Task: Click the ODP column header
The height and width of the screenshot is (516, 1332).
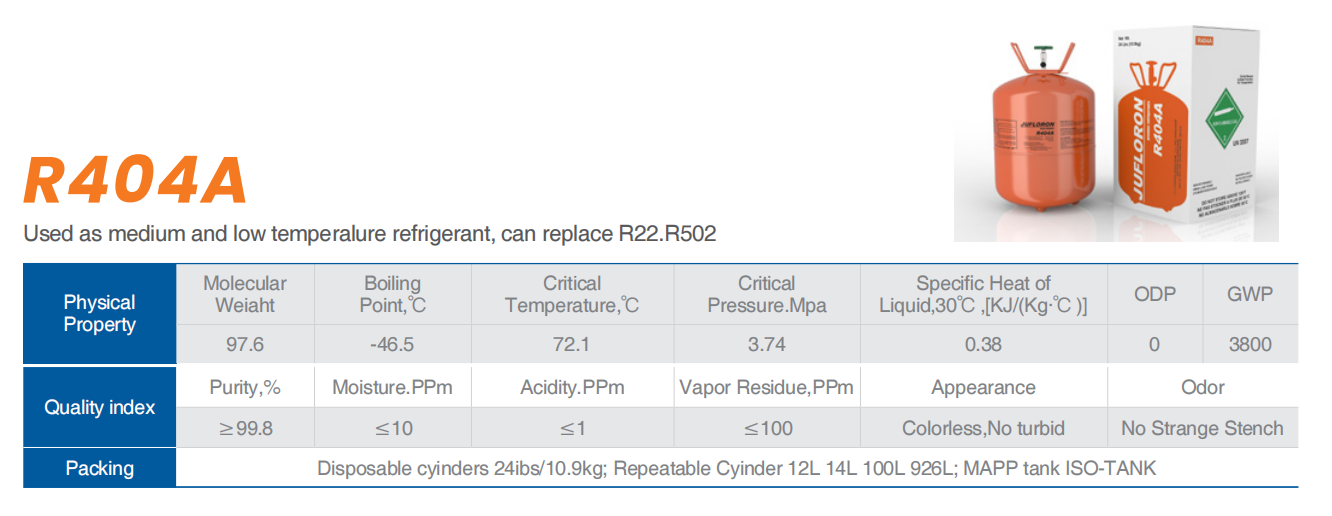Action: [x=1155, y=294]
